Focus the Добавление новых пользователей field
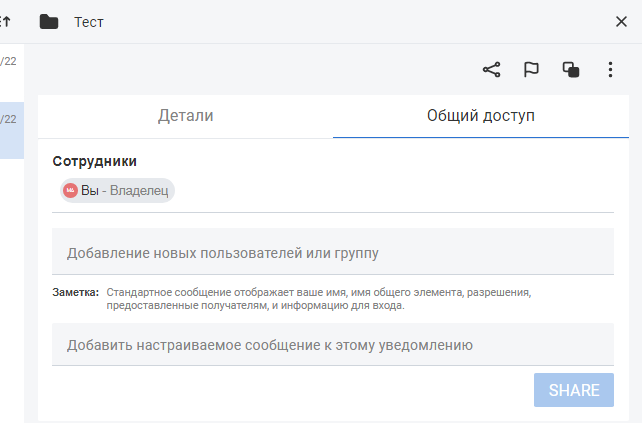The width and height of the screenshot is (642, 423). pos(332,253)
